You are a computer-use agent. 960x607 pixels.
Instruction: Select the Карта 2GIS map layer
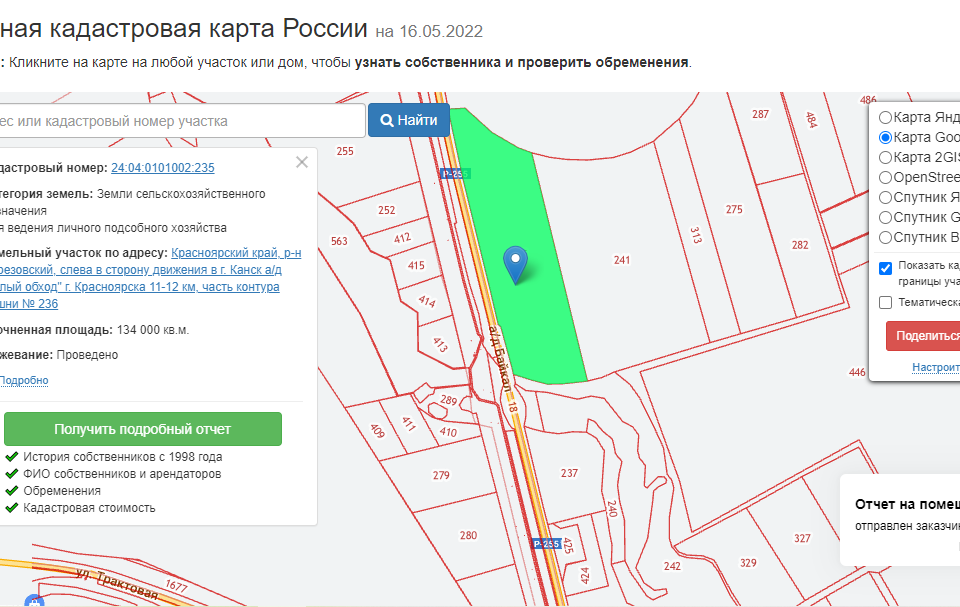click(x=885, y=157)
